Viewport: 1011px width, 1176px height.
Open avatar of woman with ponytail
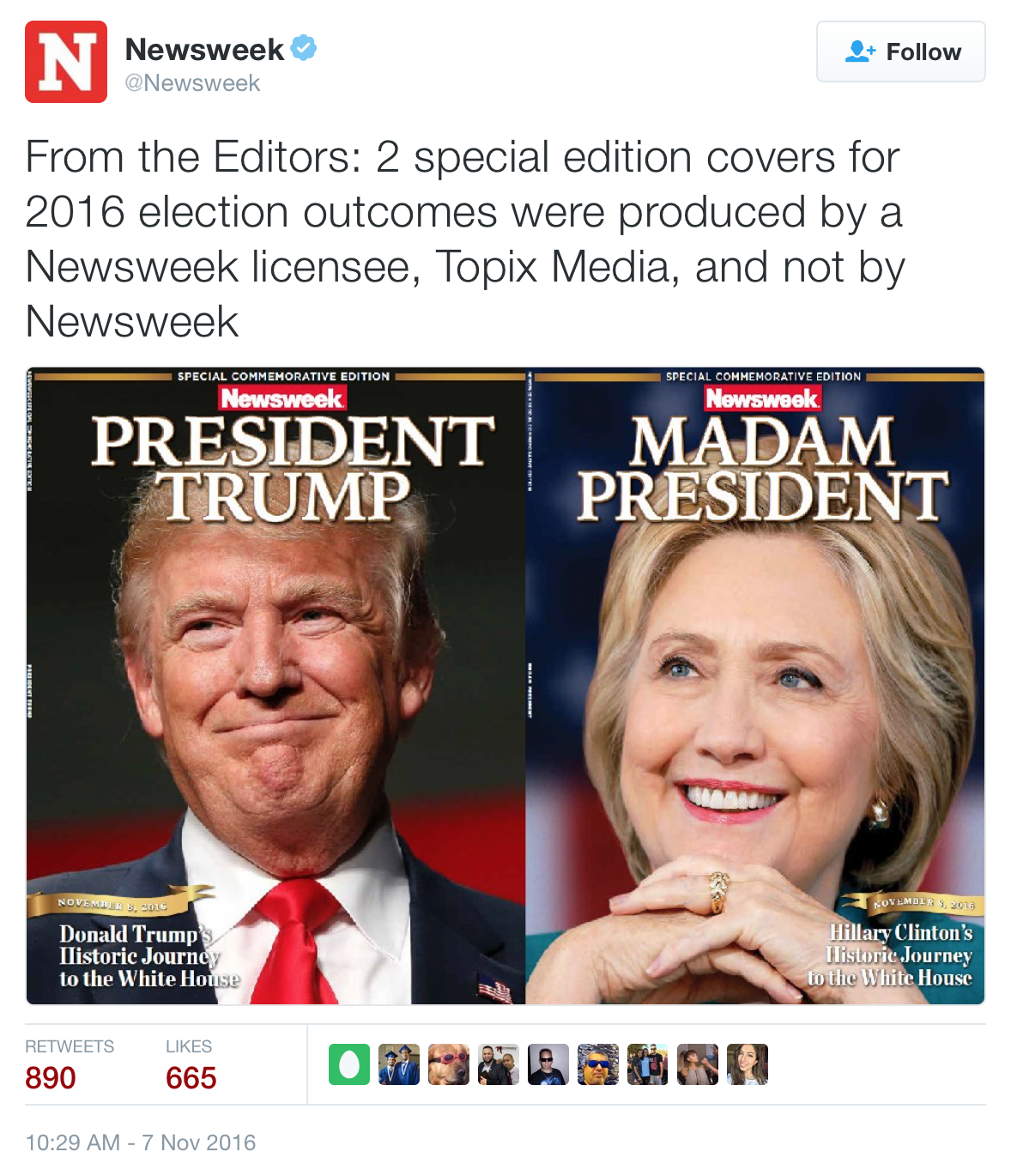[x=698, y=1064]
